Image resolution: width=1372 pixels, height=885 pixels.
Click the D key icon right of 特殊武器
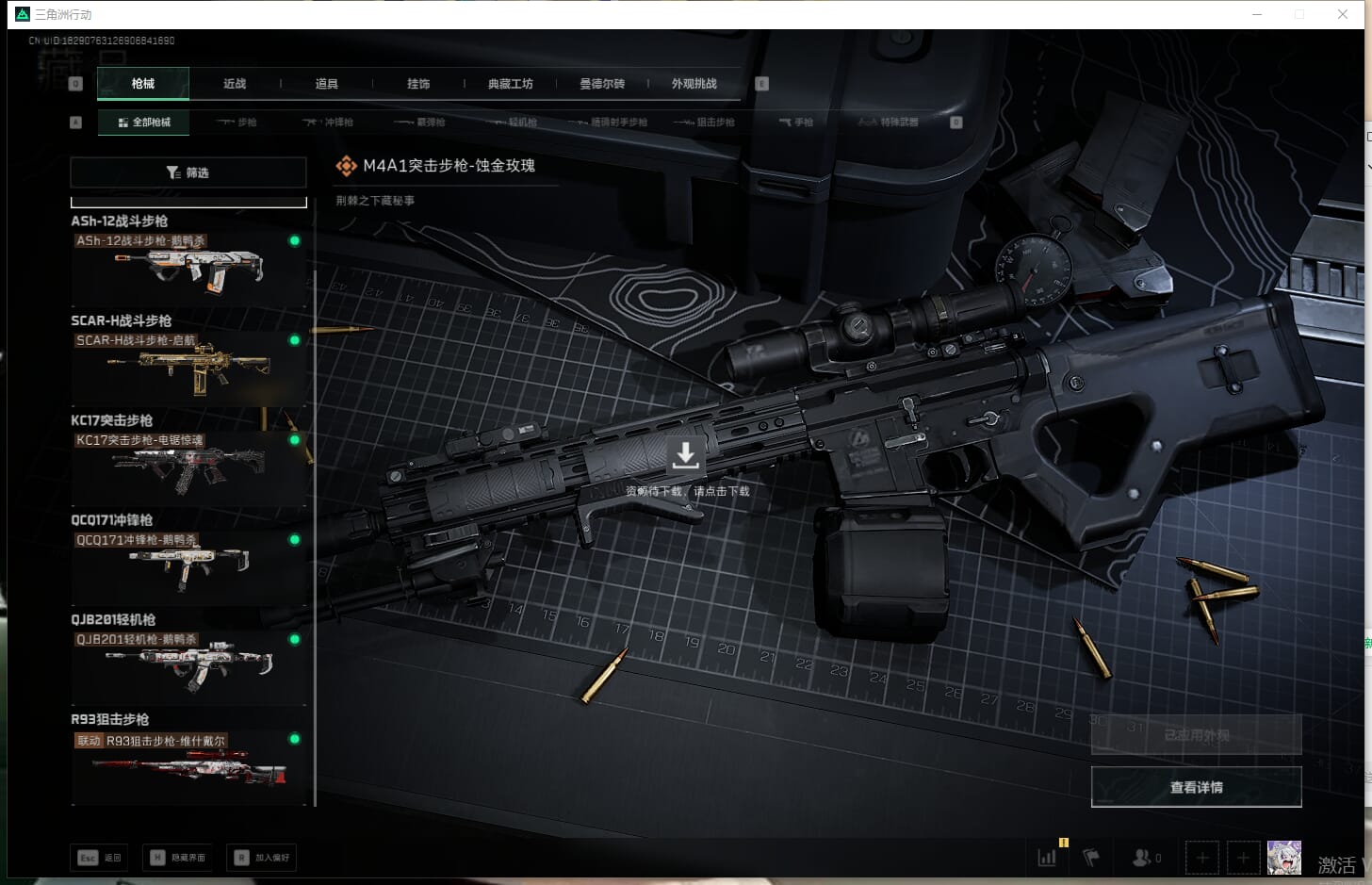[x=956, y=123]
